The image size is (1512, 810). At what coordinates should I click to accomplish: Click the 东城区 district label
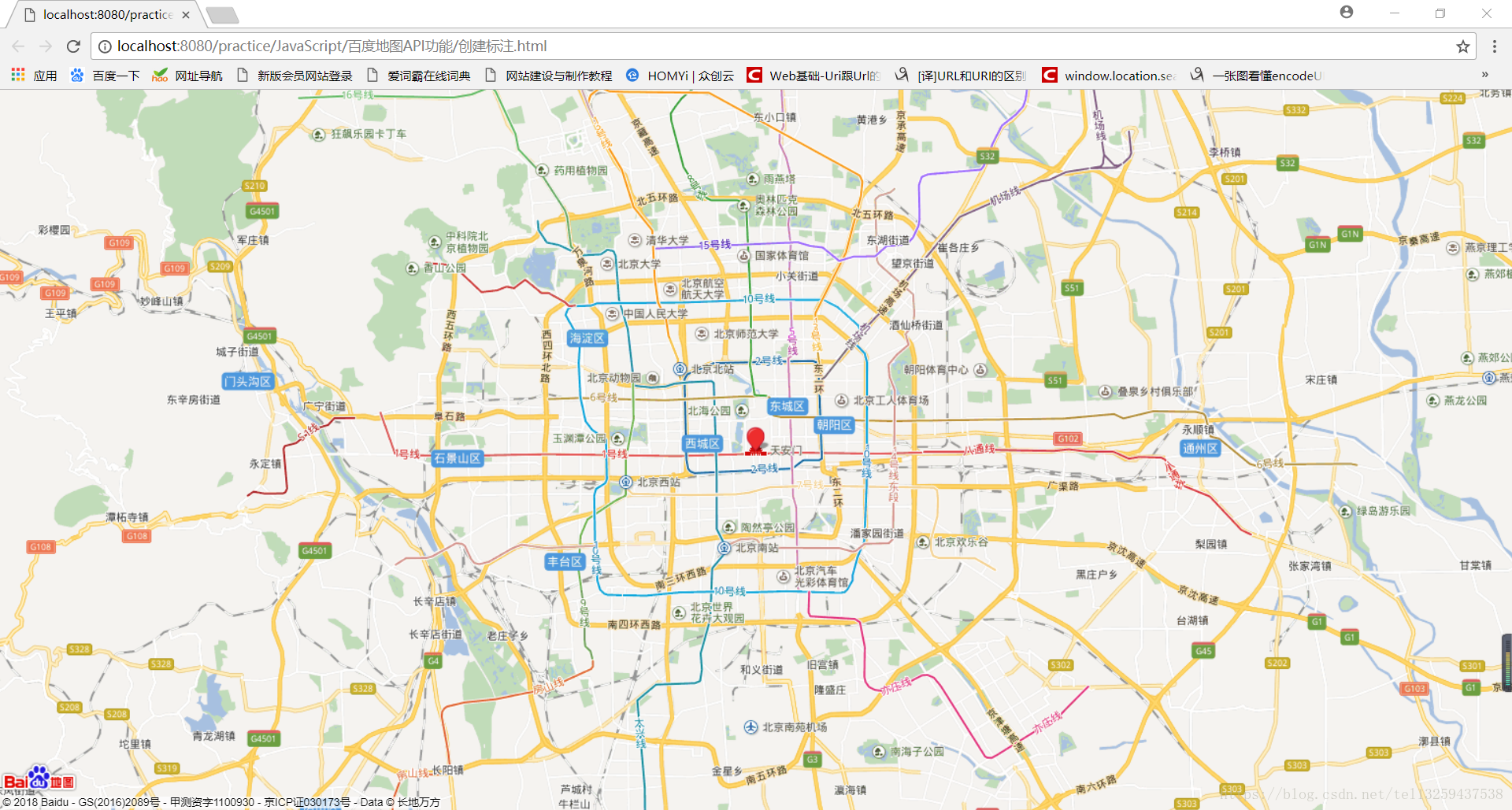point(787,406)
